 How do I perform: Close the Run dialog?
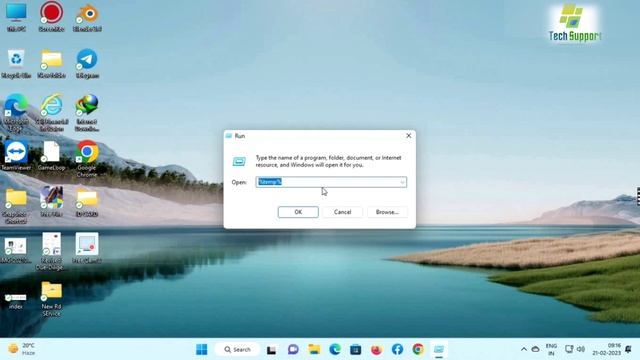409,136
